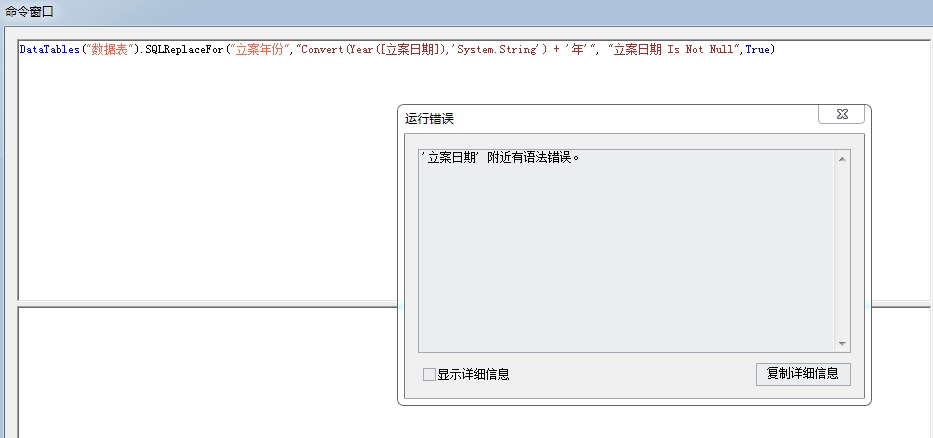Click the 运行错误 dialog title
The width and height of the screenshot is (933, 438).
tap(430, 118)
